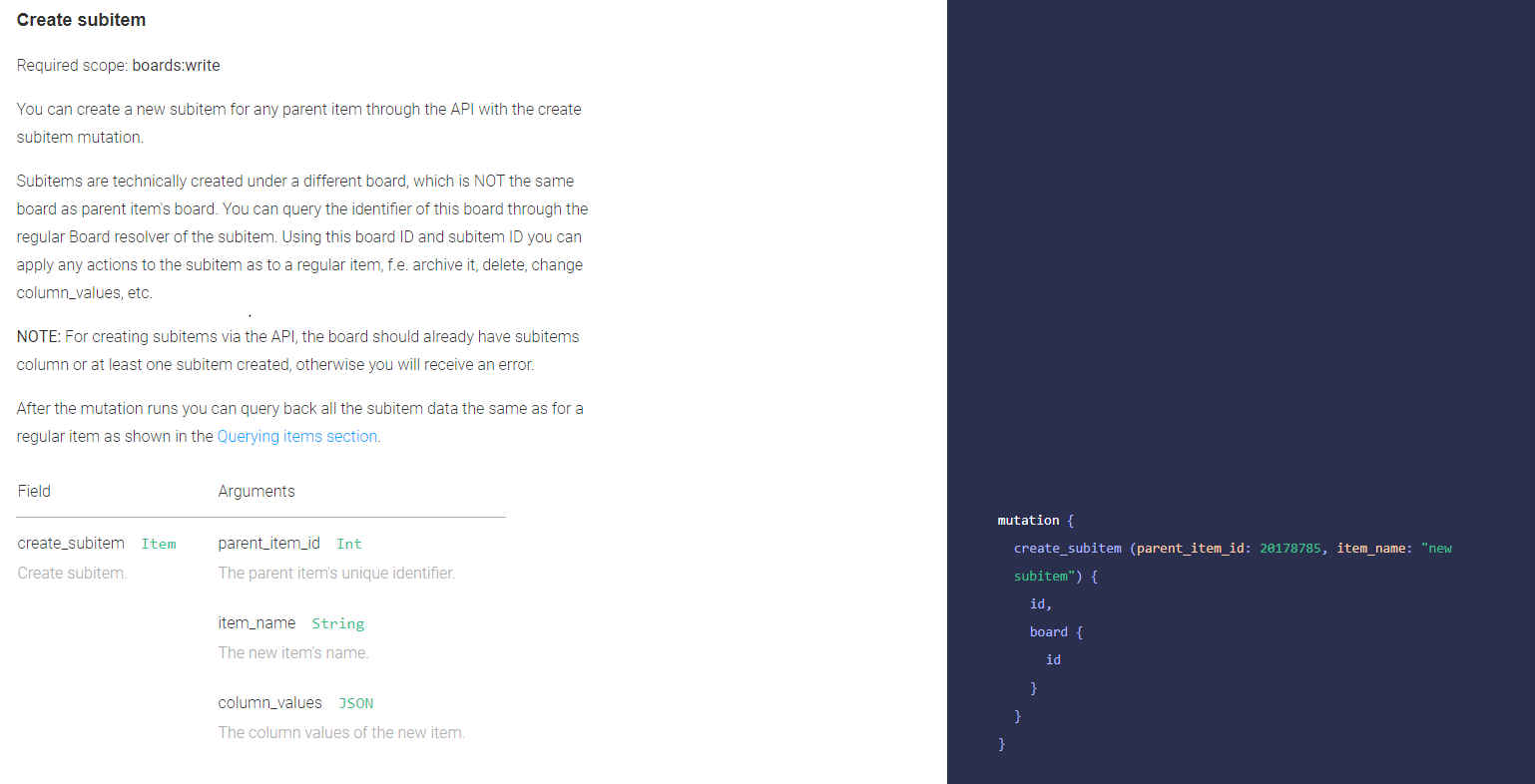Click create_subitem in the dark code panel

click(x=1067, y=548)
